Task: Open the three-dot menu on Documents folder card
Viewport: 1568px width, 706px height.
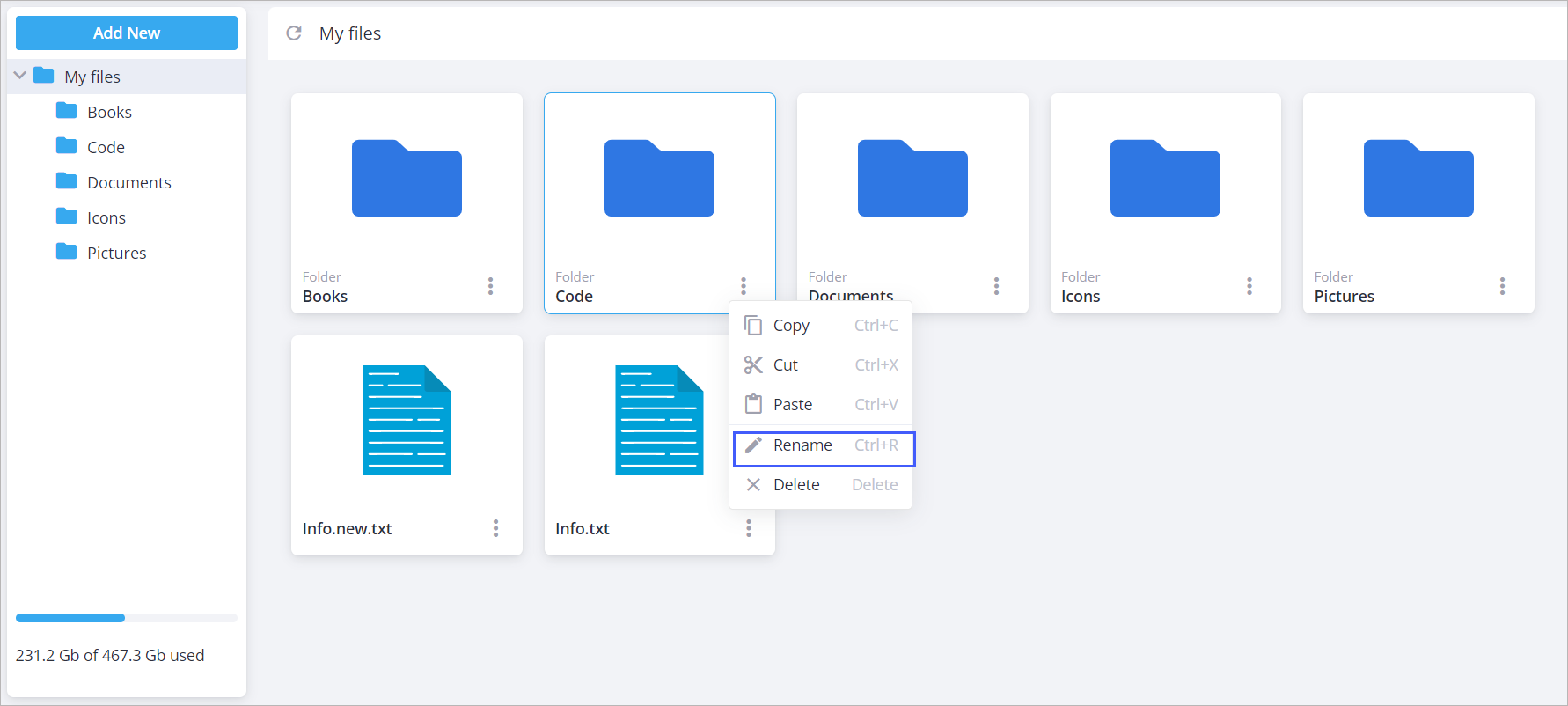Action: (x=996, y=286)
